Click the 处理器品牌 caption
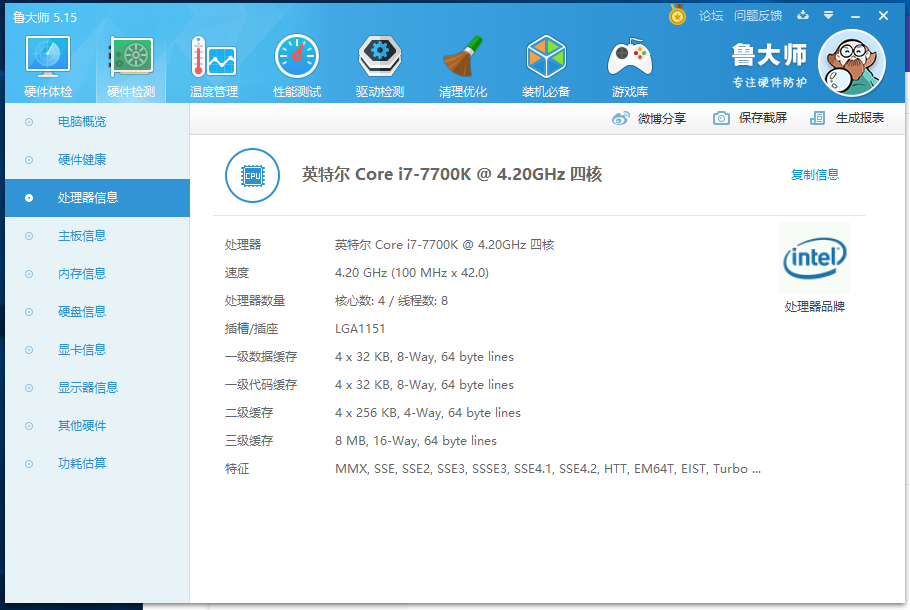Viewport: 910px width, 610px height. coord(815,306)
